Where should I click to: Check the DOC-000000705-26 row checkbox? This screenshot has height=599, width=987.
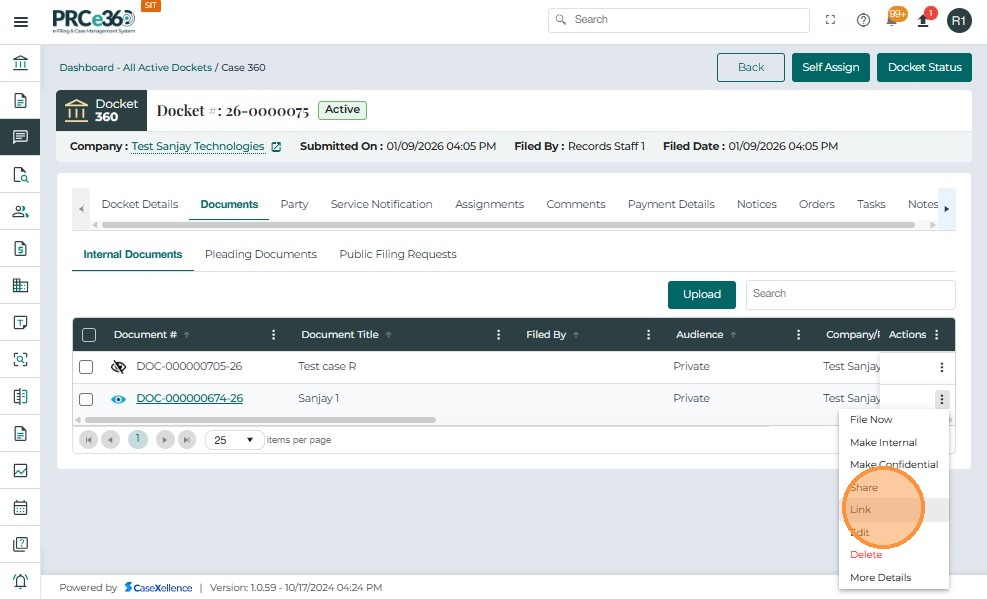coord(86,367)
